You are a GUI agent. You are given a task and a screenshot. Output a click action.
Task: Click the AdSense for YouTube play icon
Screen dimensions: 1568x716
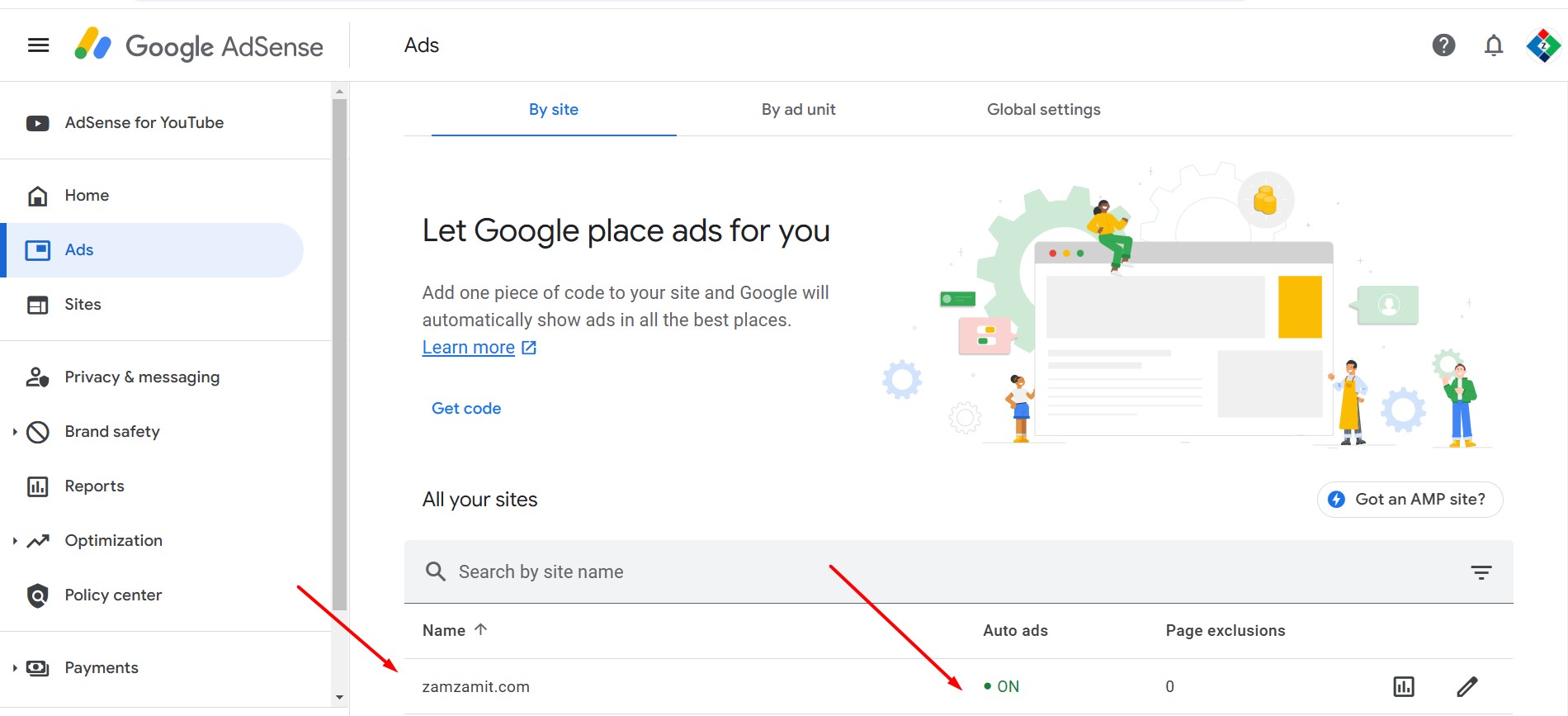tap(38, 123)
